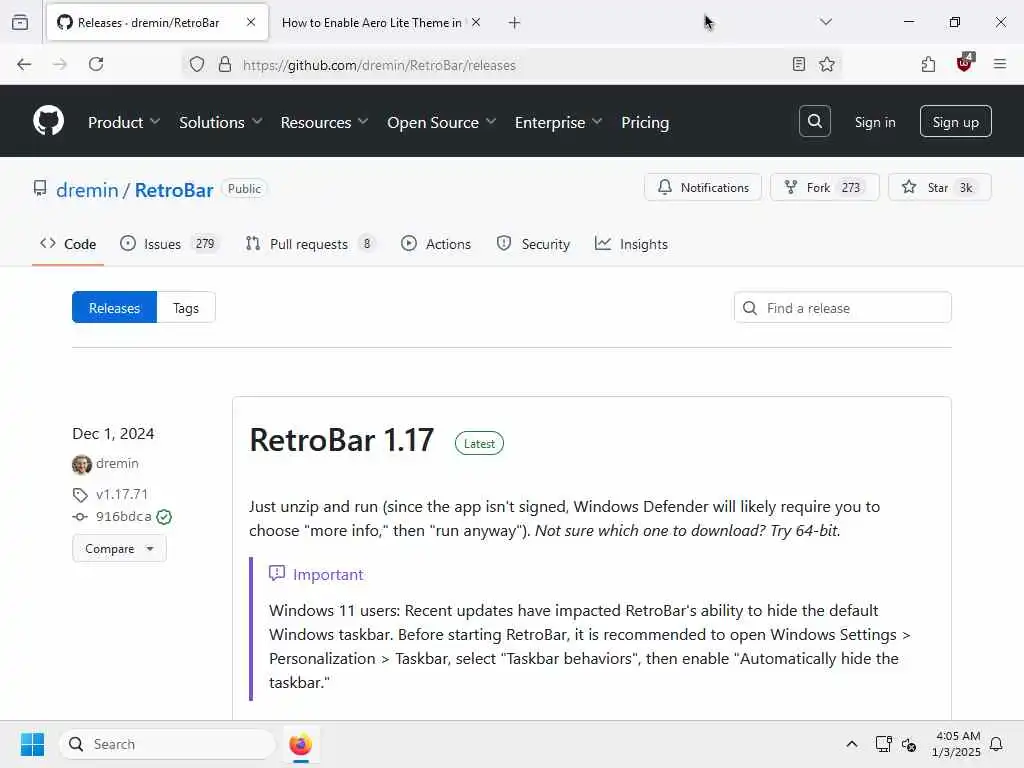
Task: Select the Releases toggle button
Action: [114, 308]
